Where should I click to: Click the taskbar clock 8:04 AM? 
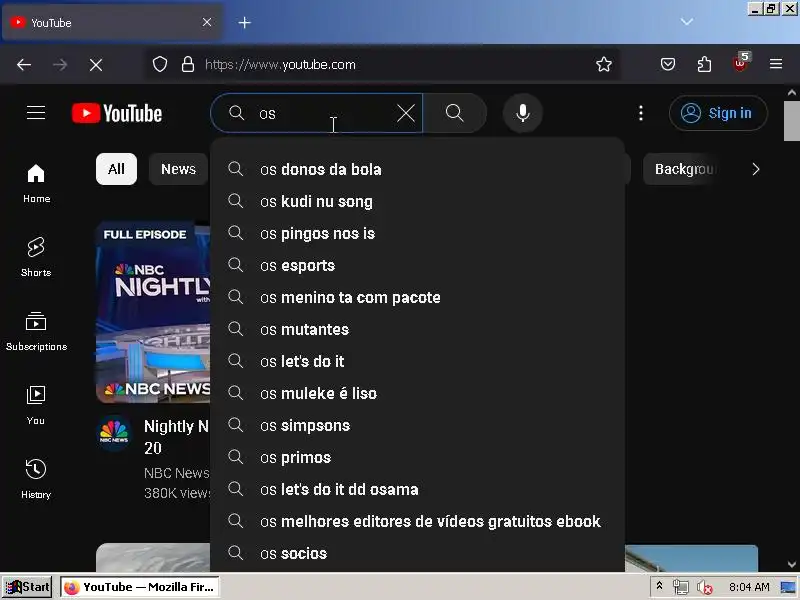(x=749, y=587)
